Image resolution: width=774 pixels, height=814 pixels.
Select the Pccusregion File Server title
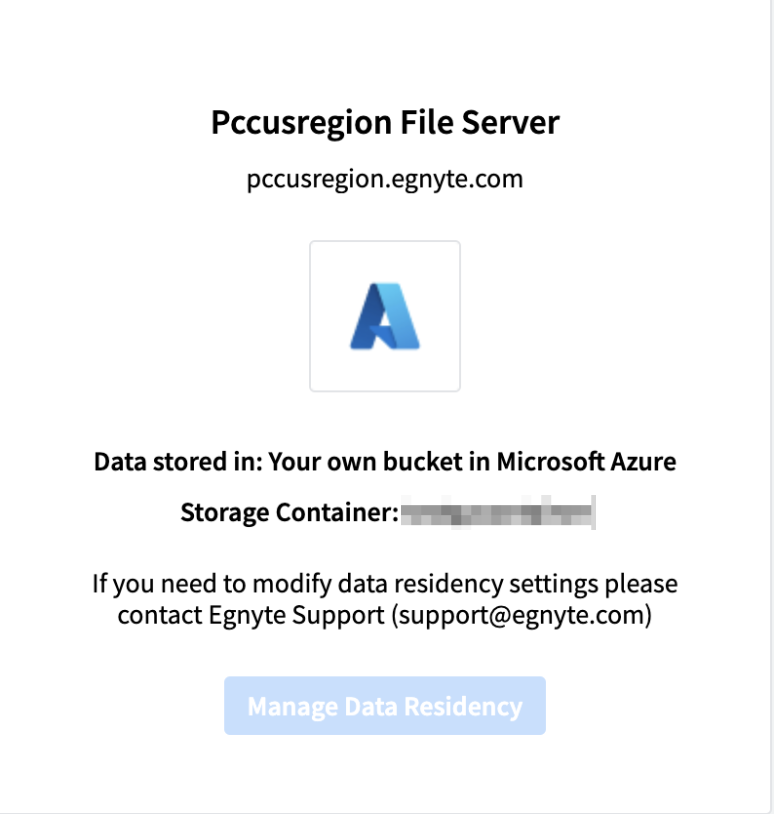386,121
